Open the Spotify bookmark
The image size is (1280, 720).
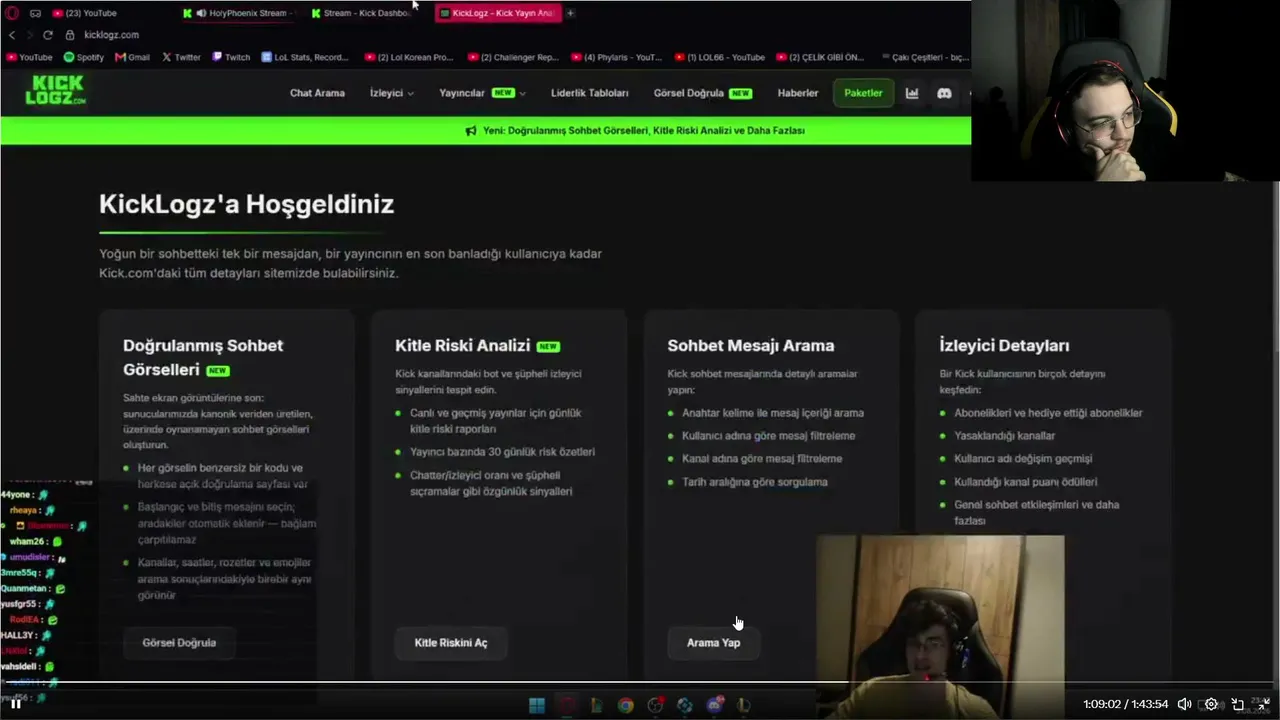(x=83, y=57)
